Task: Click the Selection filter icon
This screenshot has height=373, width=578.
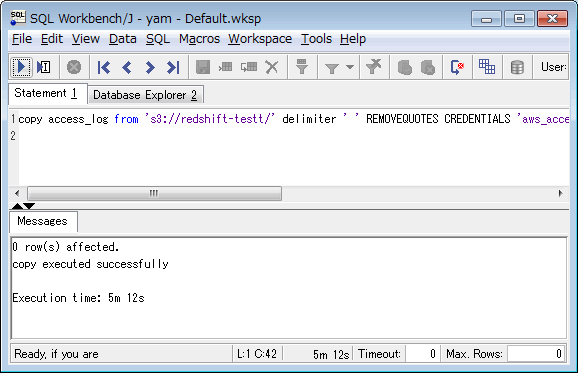Action: pos(302,67)
